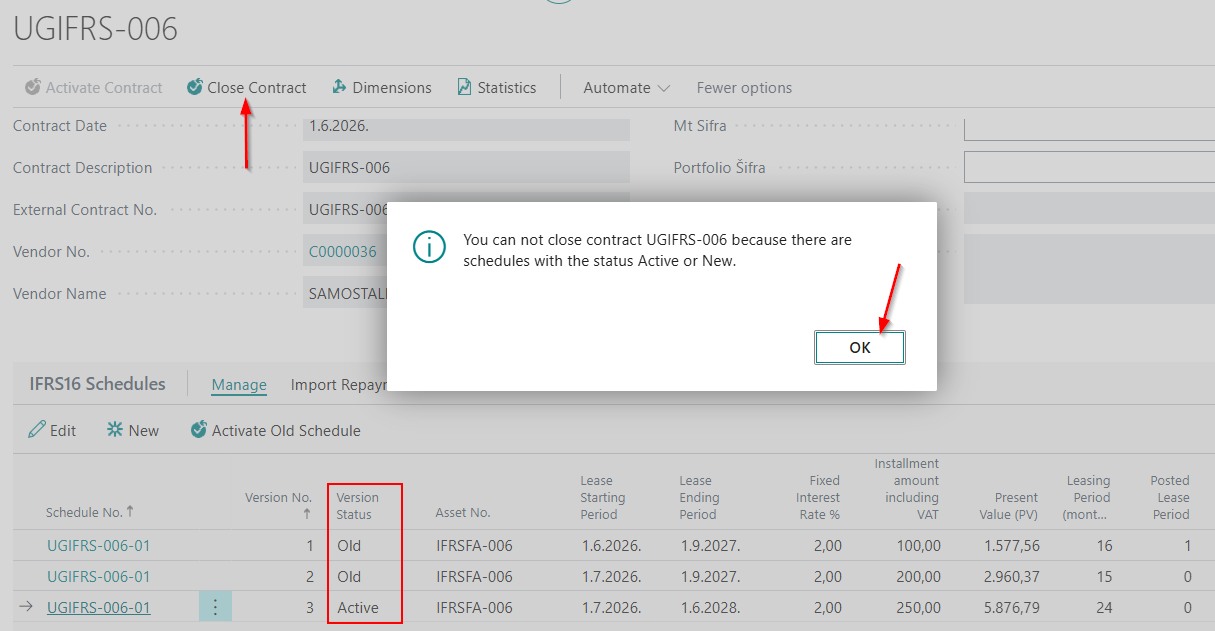This screenshot has height=631, width=1215.
Task: Click the Vendor Name field
Action: 345,294
